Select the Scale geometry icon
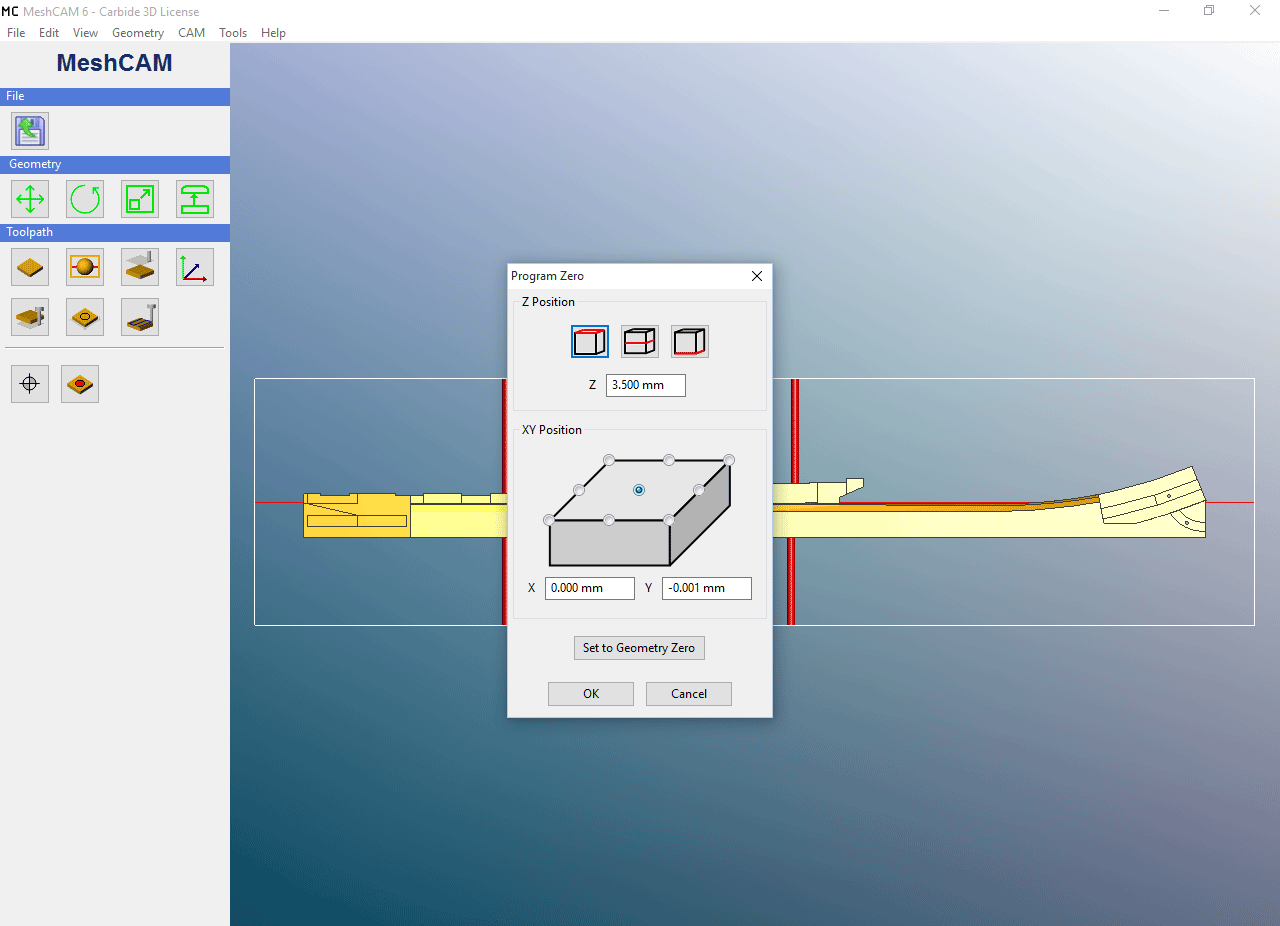Screen dimensions: 1280x926 click(x=140, y=198)
